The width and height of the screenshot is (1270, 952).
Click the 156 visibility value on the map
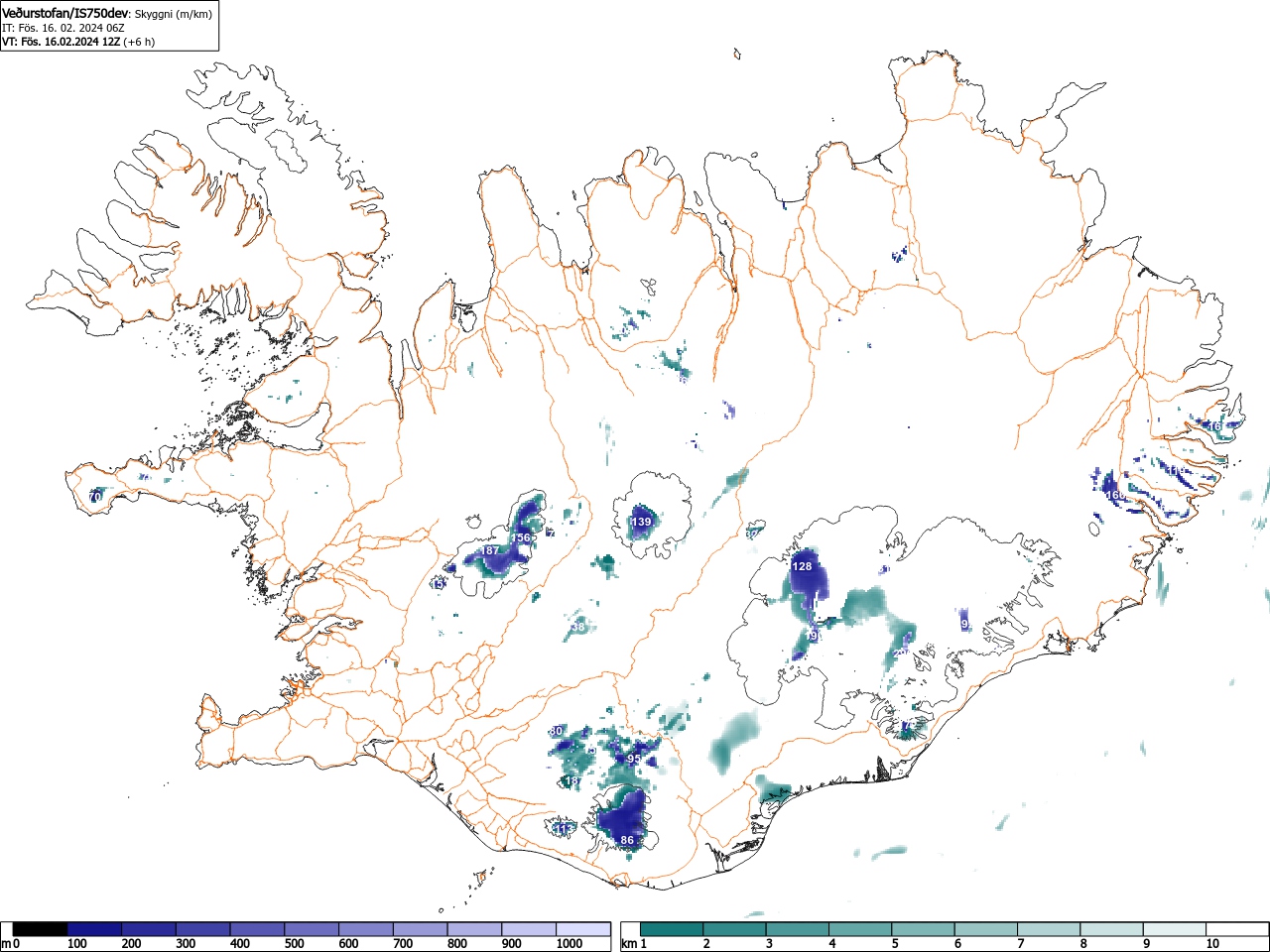click(520, 537)
